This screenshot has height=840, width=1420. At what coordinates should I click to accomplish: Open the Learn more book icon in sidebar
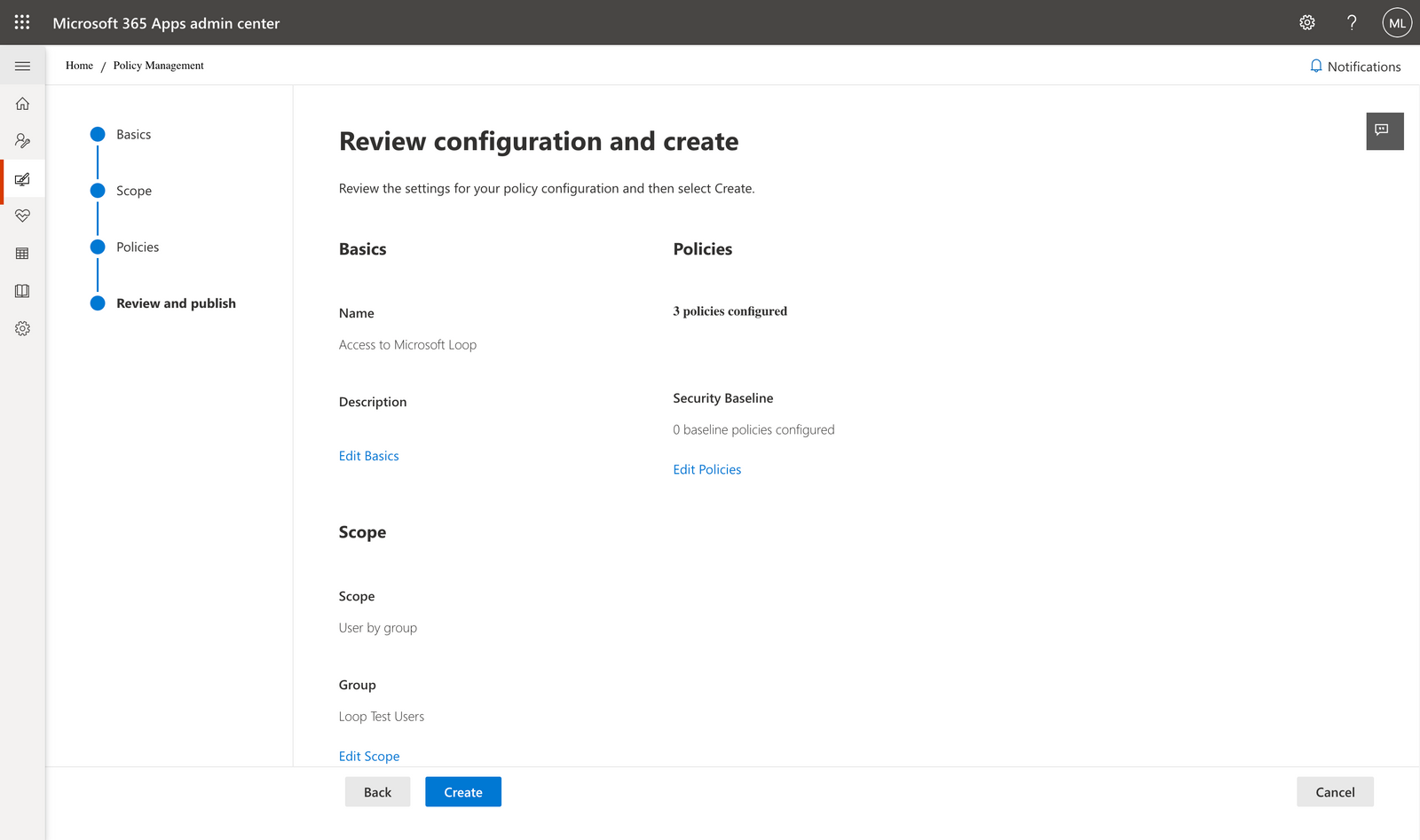point(23,291)
